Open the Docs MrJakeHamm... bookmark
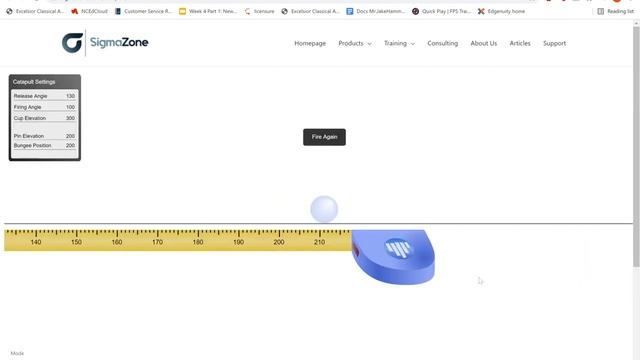Screen dimensions: 640x360 376,11
